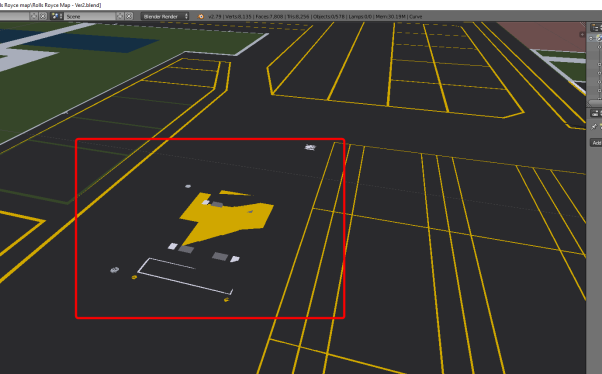Open the Blender Render engine dropdown
Screen dimensions: 602x374
coord(165,16)
